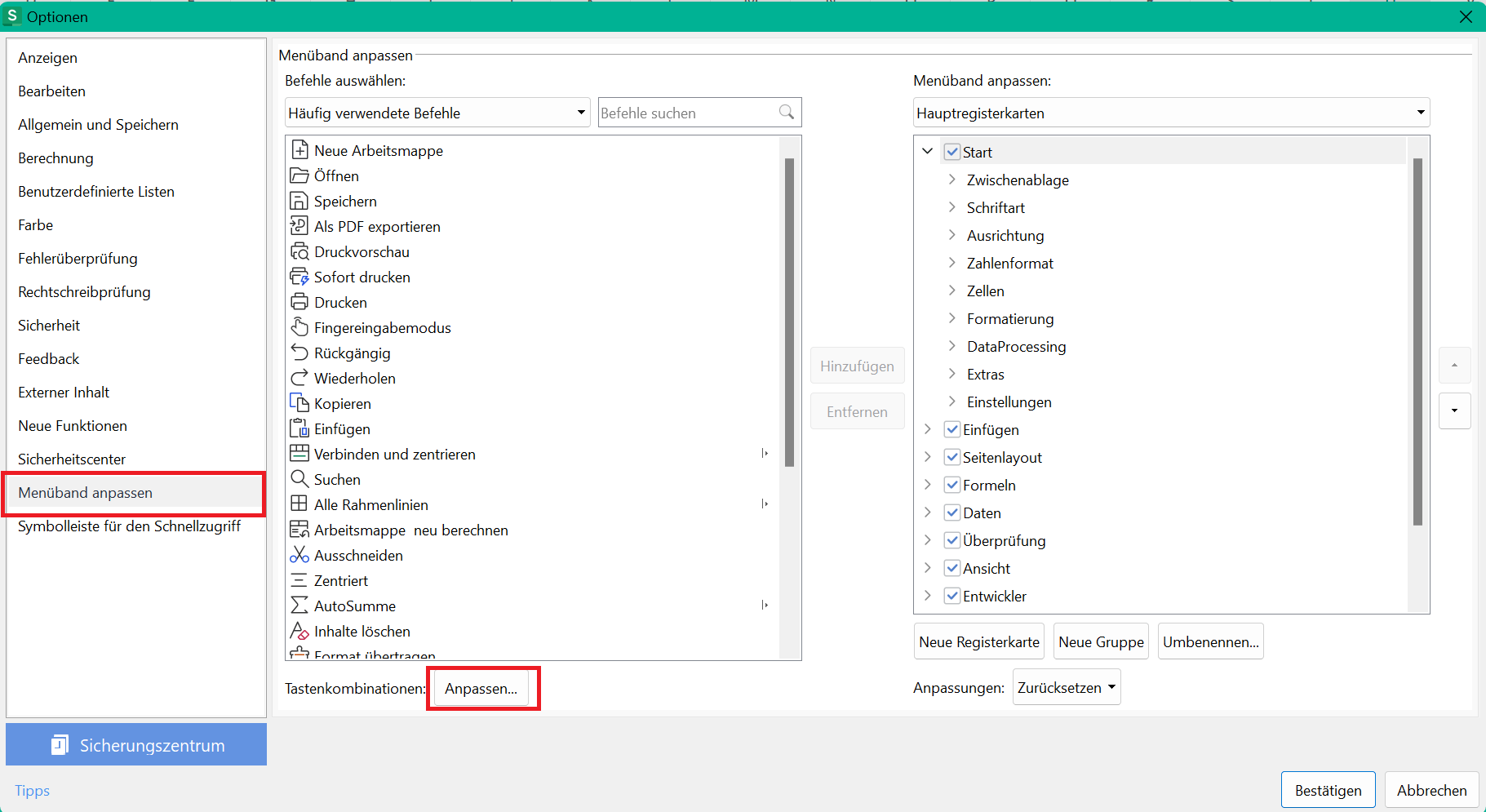Click the Neue Registerkarte button

979,641
